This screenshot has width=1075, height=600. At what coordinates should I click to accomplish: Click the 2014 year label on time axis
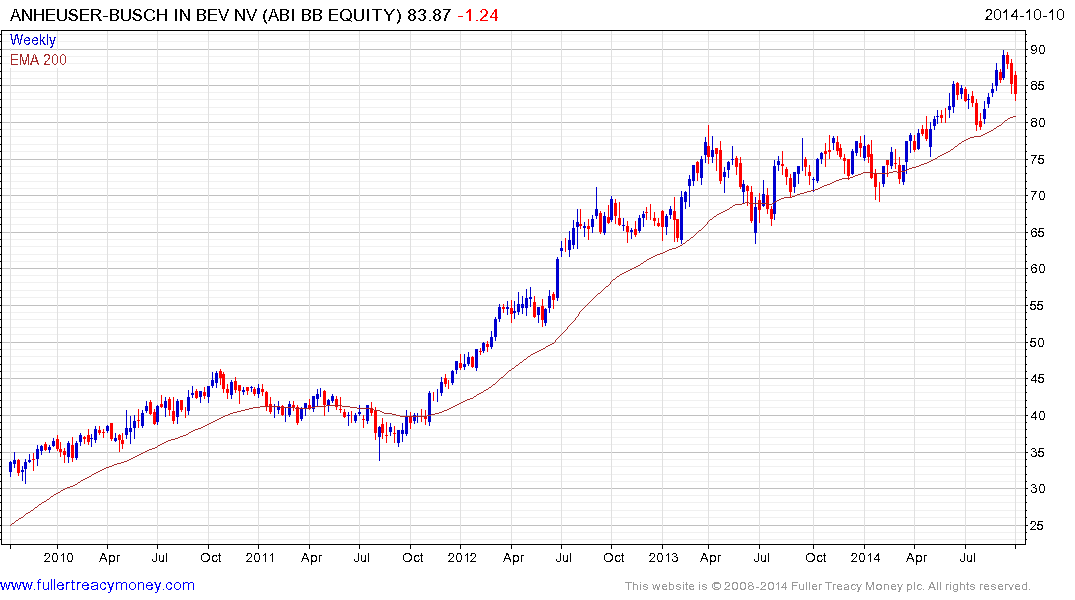coord(865,557)
